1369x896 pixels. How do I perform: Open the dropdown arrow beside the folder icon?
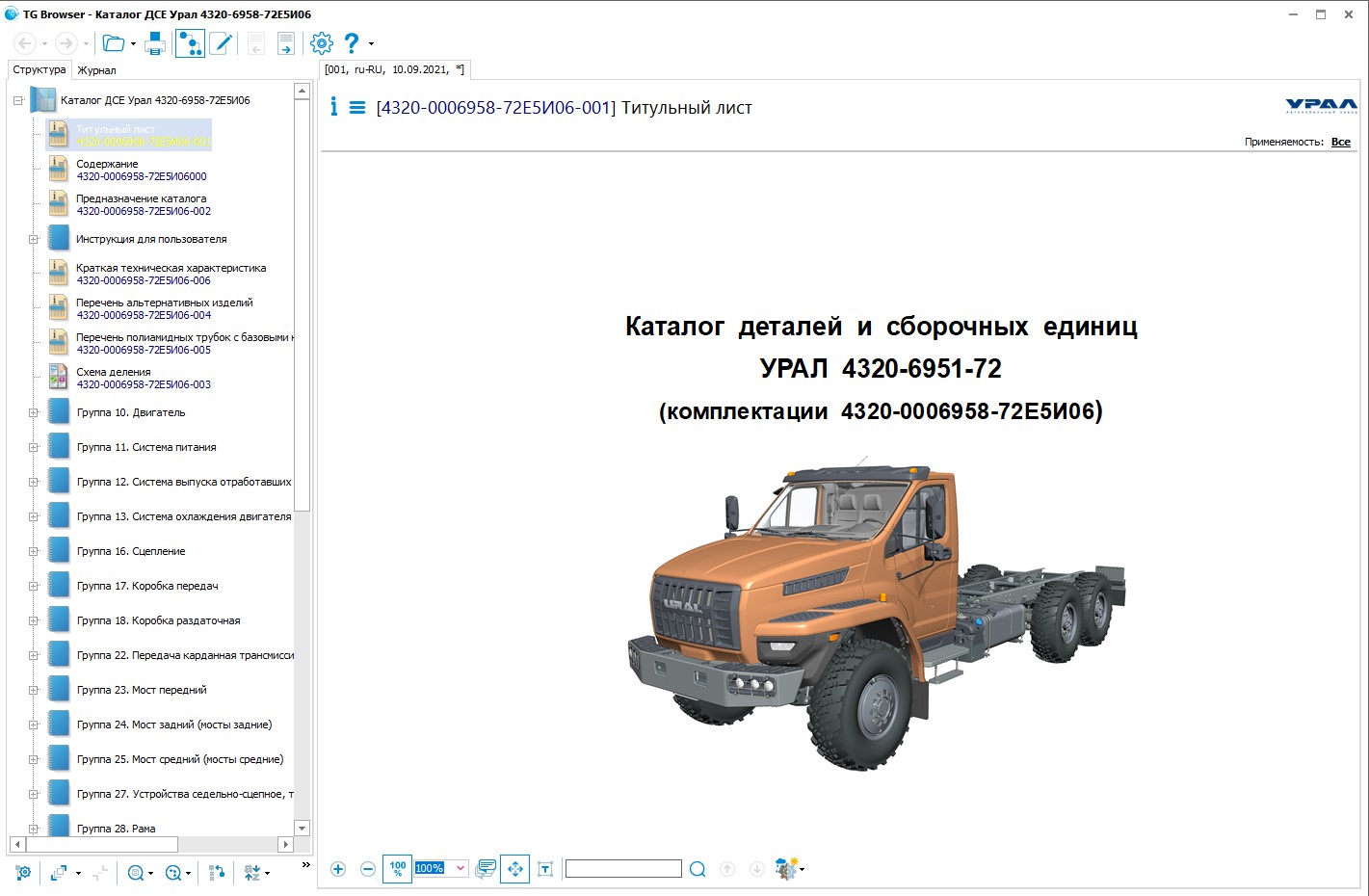(x=133, y=44)
